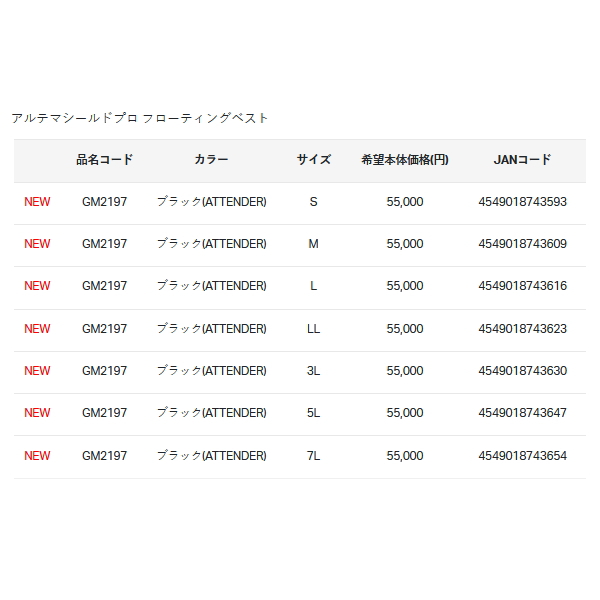
Task: Click JAN code 4549018743616
Action: click(522, 286)
